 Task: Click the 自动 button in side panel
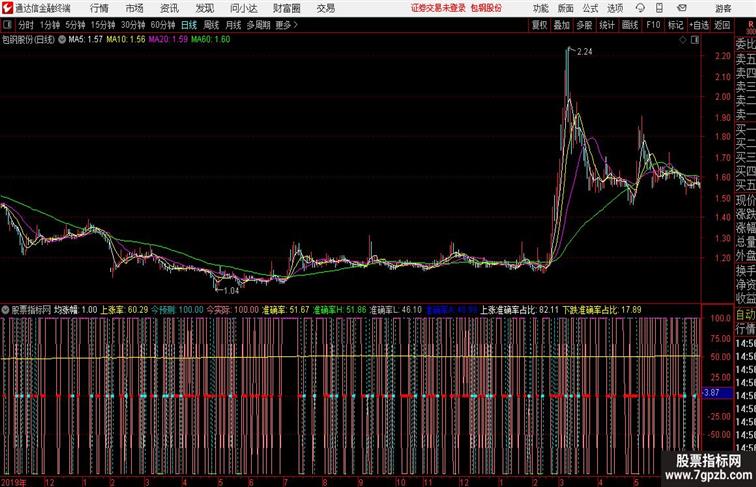[745, 315]
